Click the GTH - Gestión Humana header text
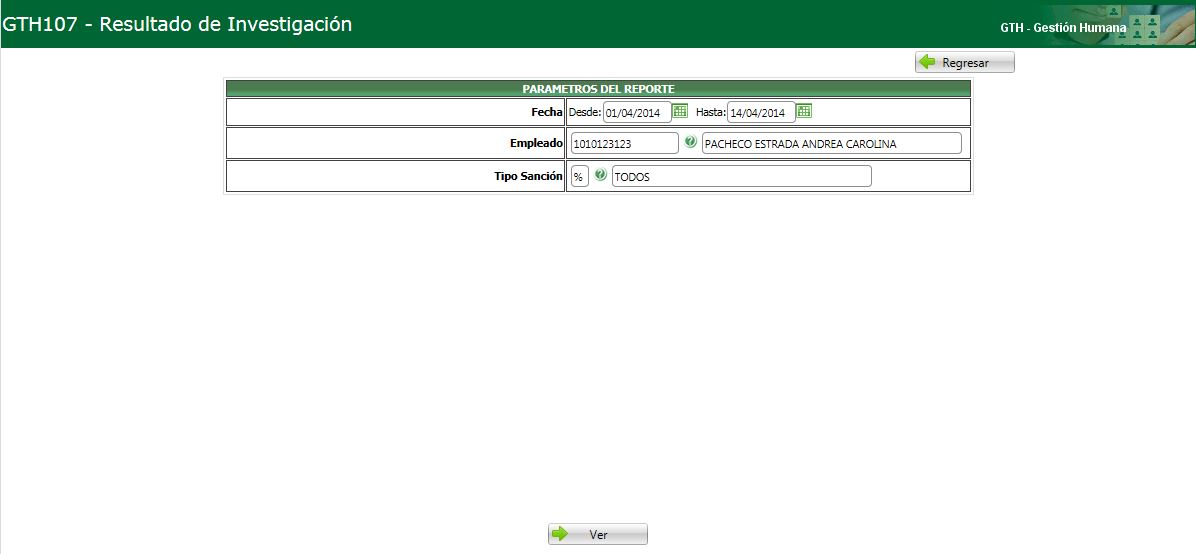This screenshot has width=1196, height=554. click(x=1063, y=27)
